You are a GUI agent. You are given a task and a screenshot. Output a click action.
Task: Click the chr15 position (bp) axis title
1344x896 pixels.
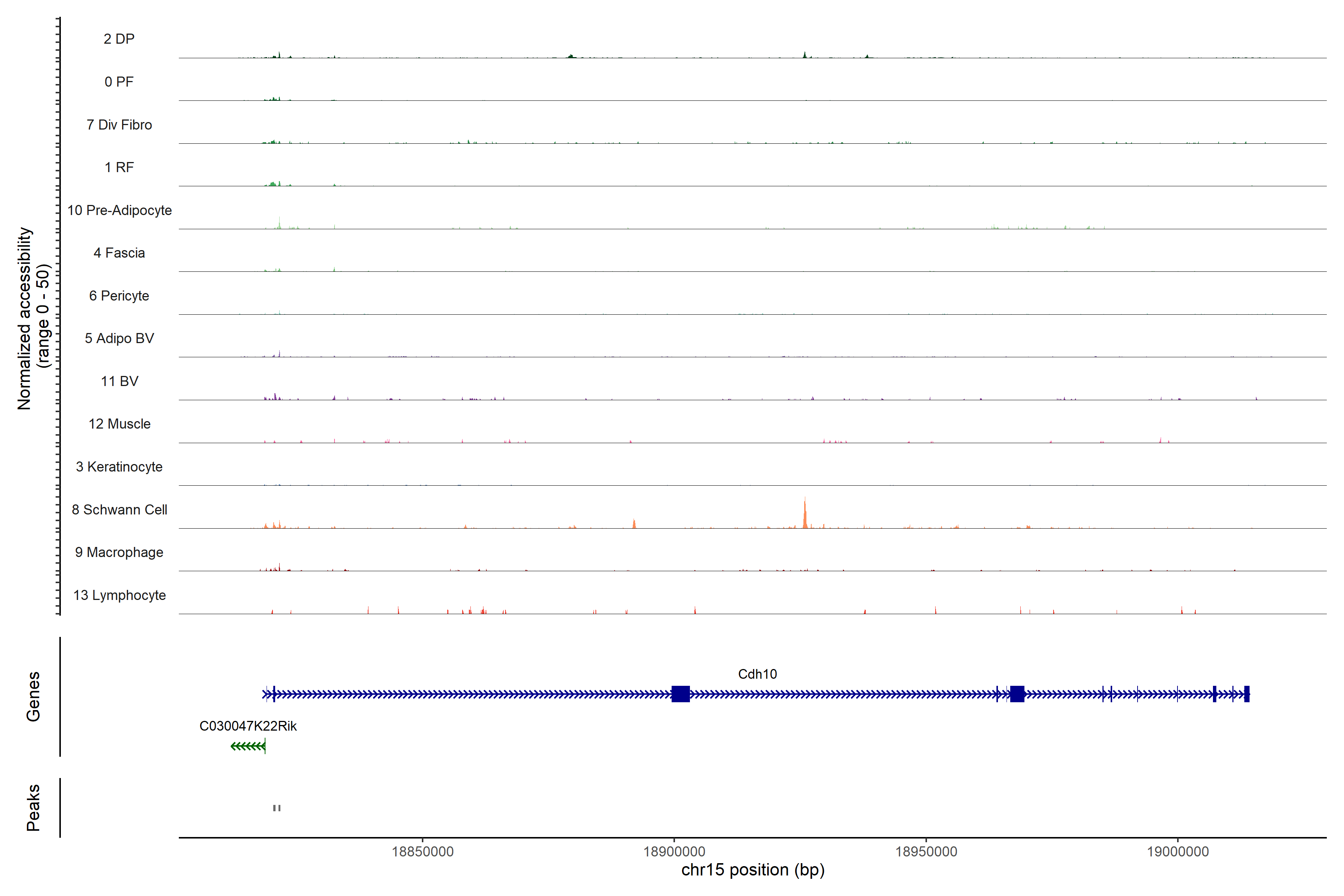tap(753, 870)
